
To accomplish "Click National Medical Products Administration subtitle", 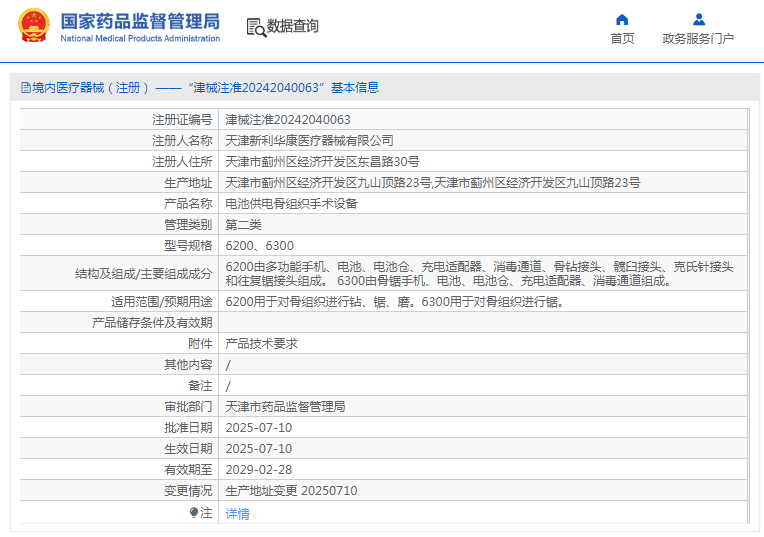I will coord(140,38).
